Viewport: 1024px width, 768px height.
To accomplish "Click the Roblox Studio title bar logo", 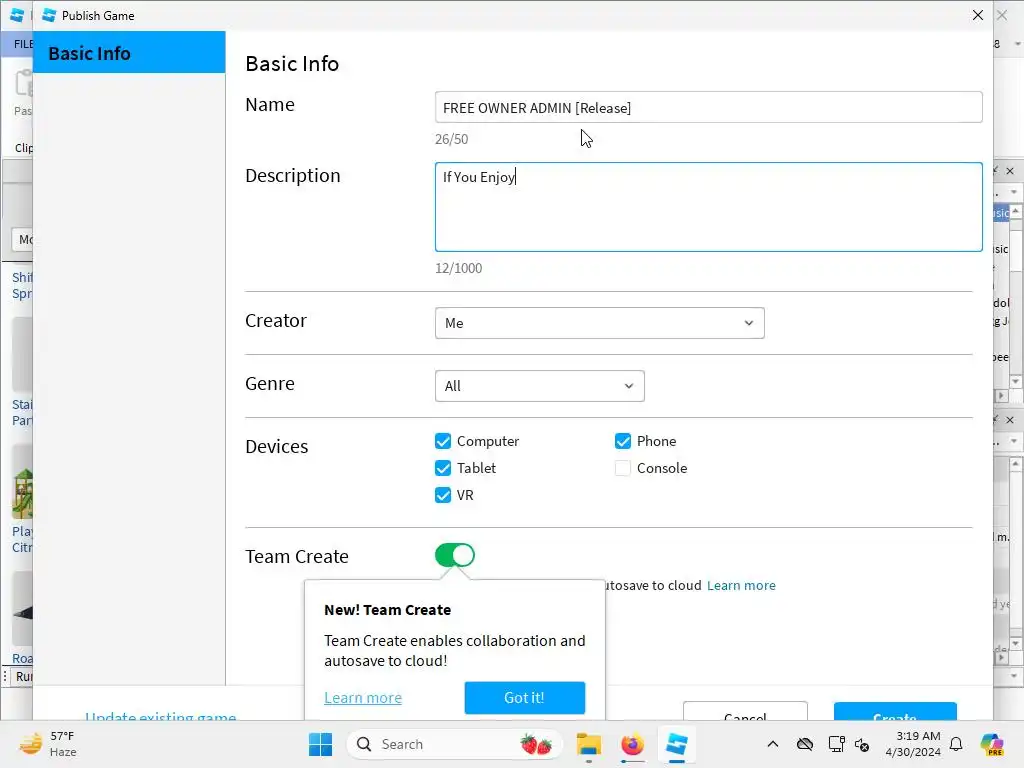I will [17, 15].
